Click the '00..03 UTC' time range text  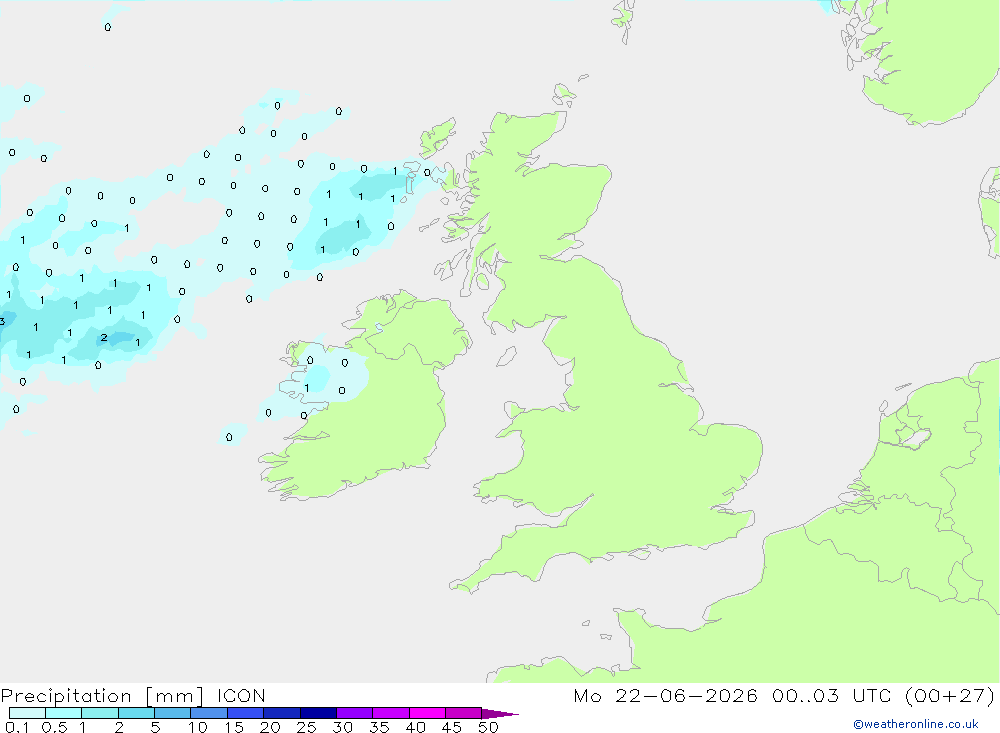(831, 695)
